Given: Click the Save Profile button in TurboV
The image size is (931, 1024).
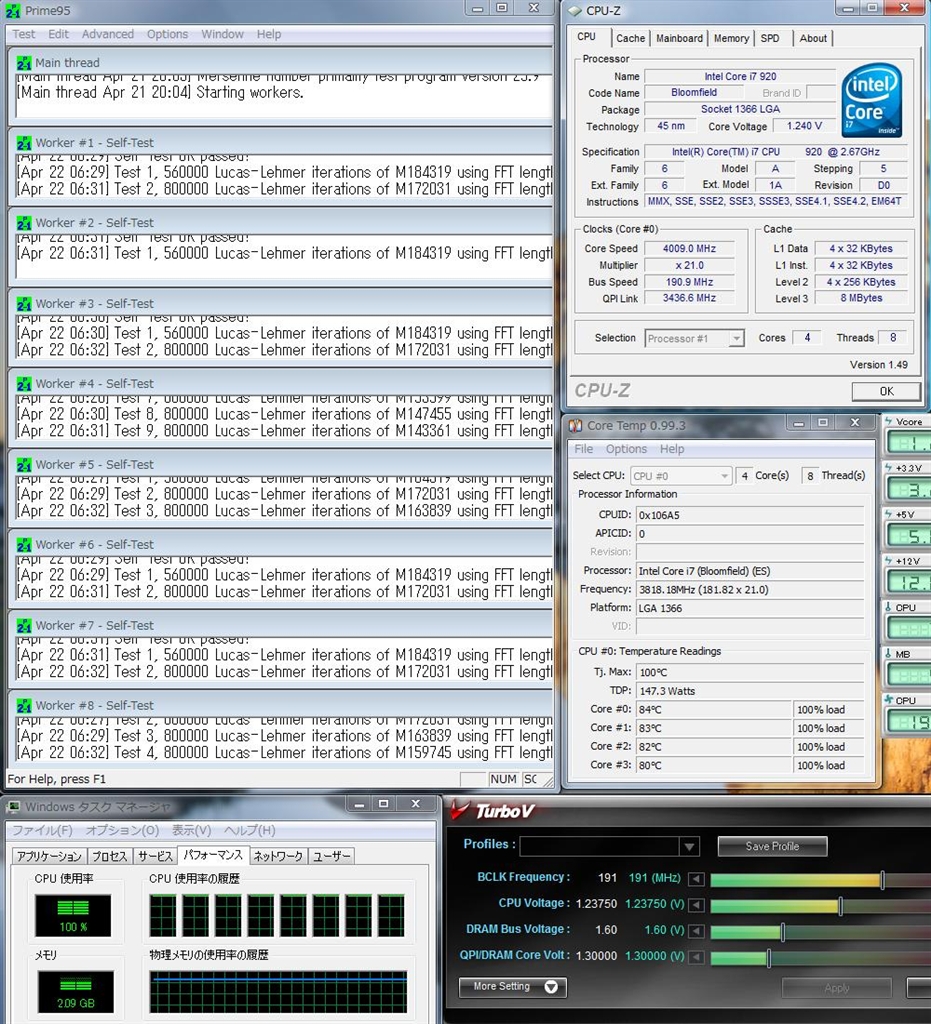Looking at the screenshot, I should click(x=772, y=846).
